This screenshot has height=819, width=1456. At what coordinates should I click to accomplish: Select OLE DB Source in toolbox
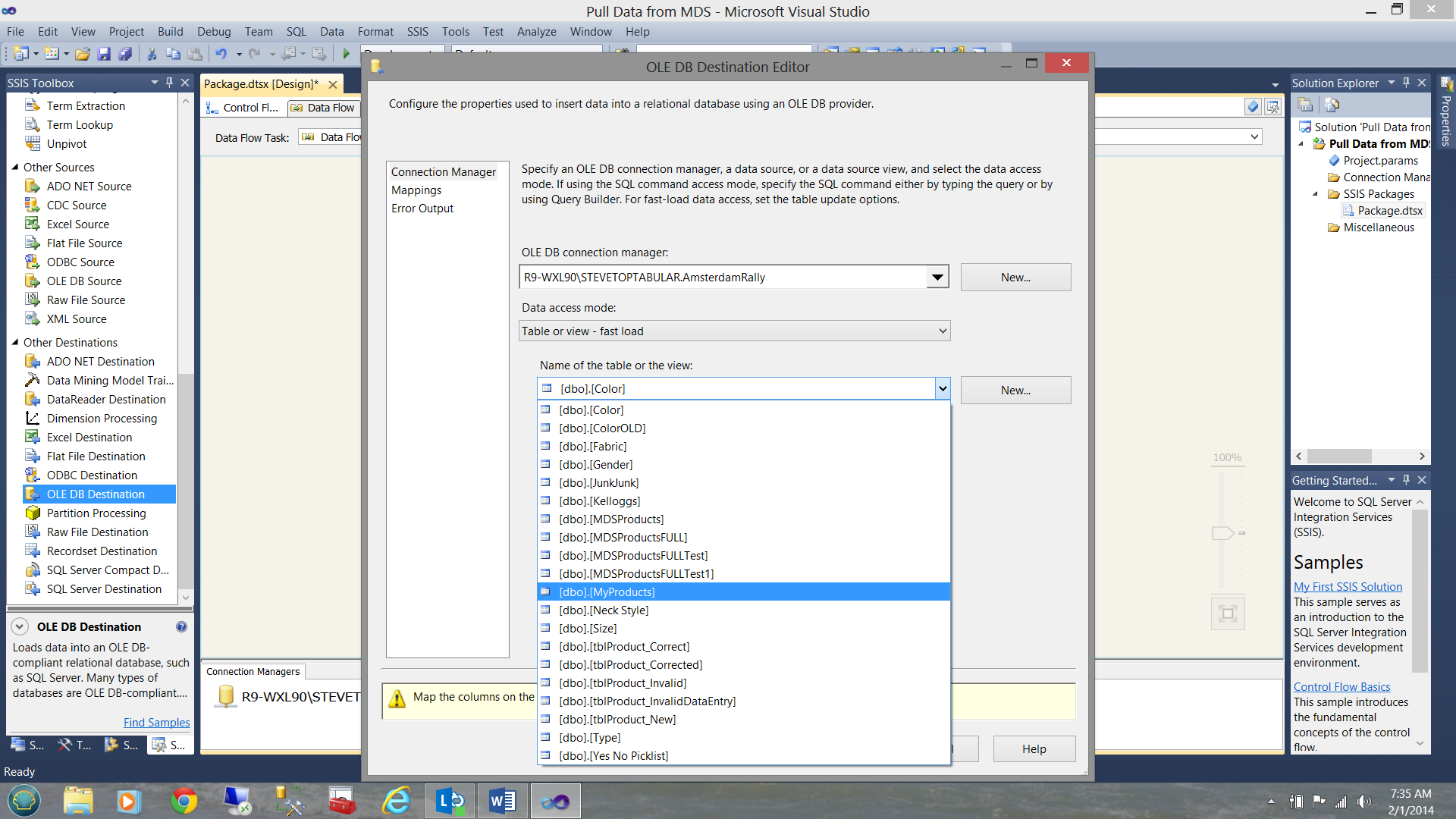click(x=83, y=281)
